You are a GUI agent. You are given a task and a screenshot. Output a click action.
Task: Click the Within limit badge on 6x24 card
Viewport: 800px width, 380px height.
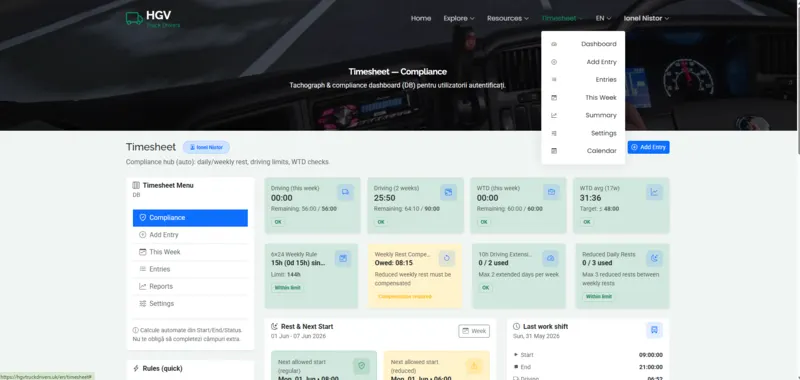click(x=288, y=288)
